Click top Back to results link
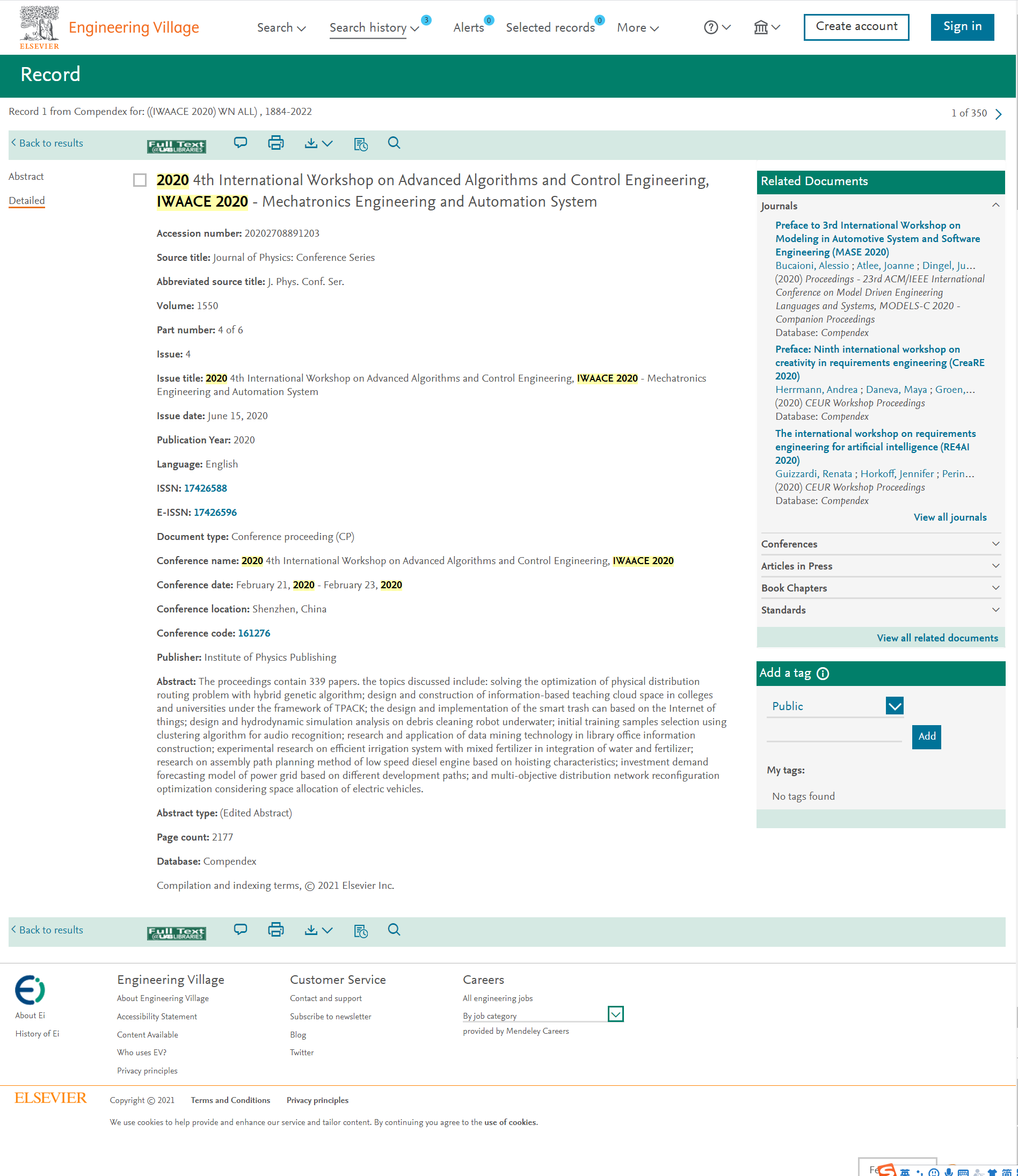 (47, 143)
